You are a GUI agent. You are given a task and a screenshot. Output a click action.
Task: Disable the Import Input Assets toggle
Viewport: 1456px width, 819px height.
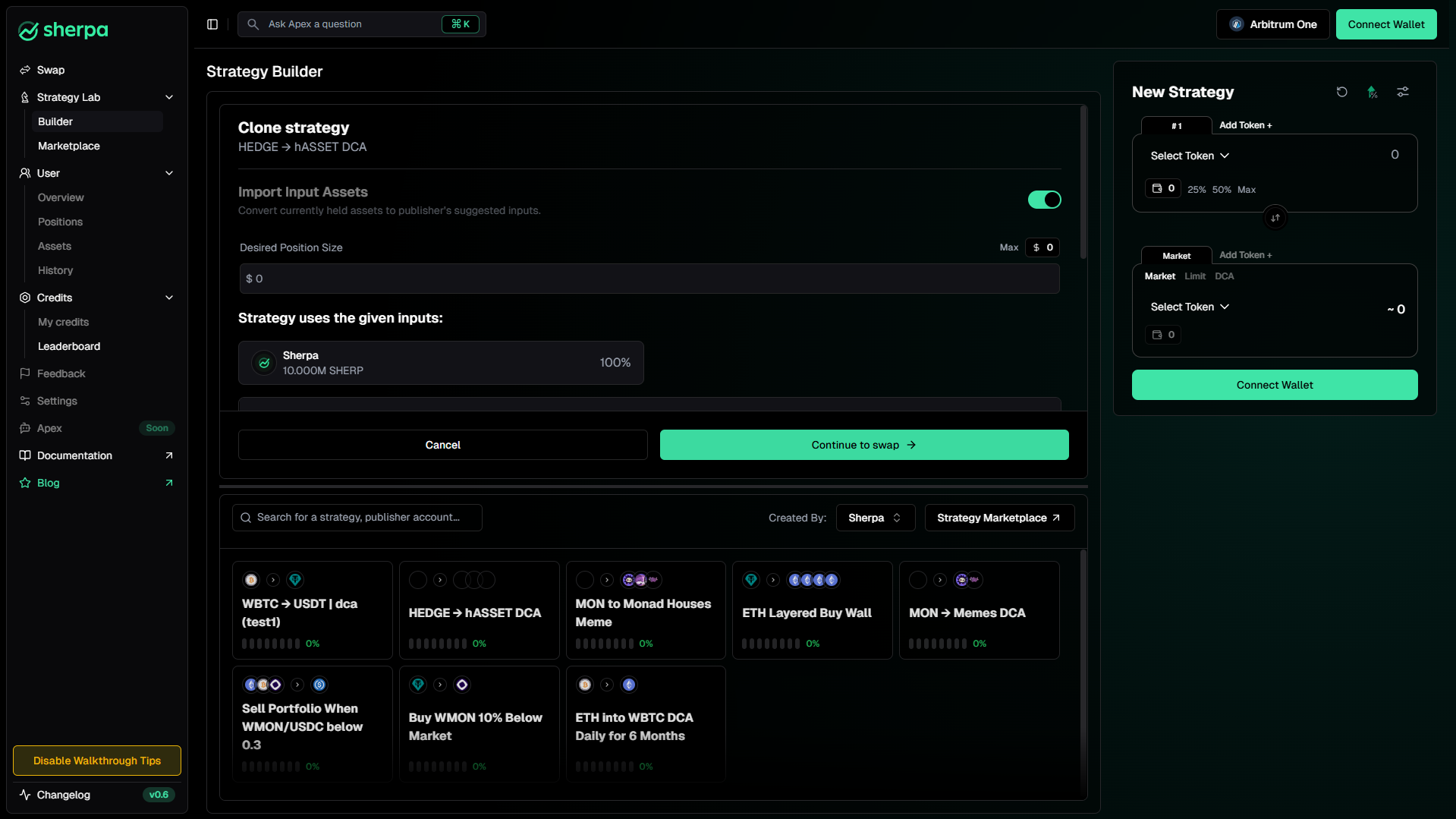pos(1044,200)
